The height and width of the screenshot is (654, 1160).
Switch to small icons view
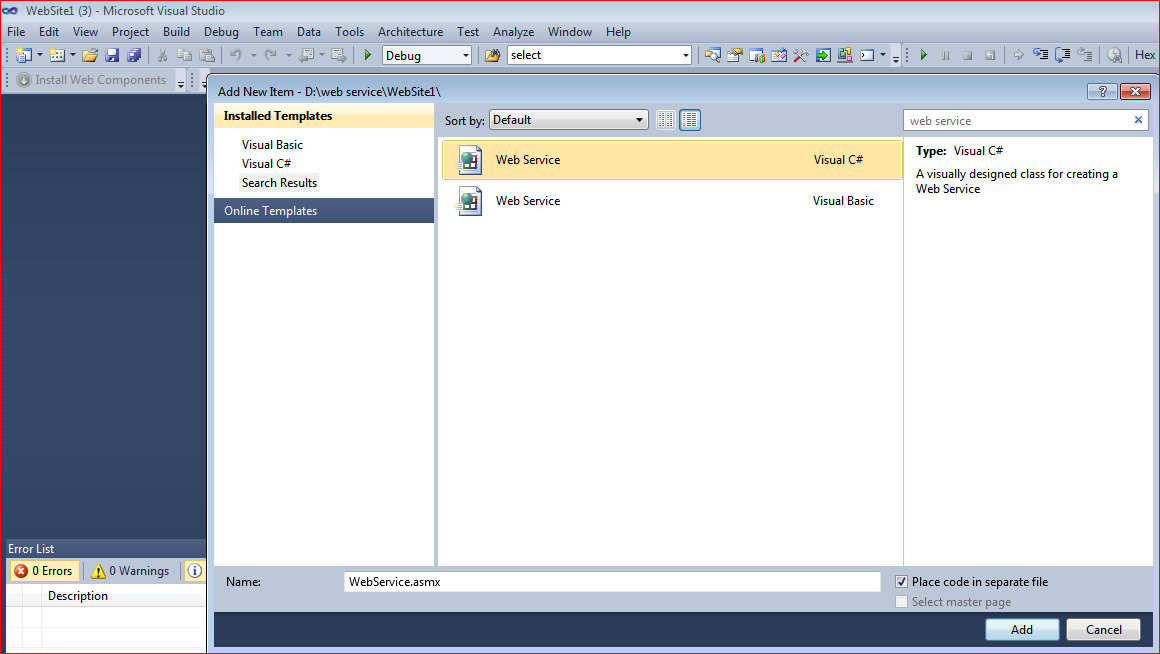coord(665,120)
